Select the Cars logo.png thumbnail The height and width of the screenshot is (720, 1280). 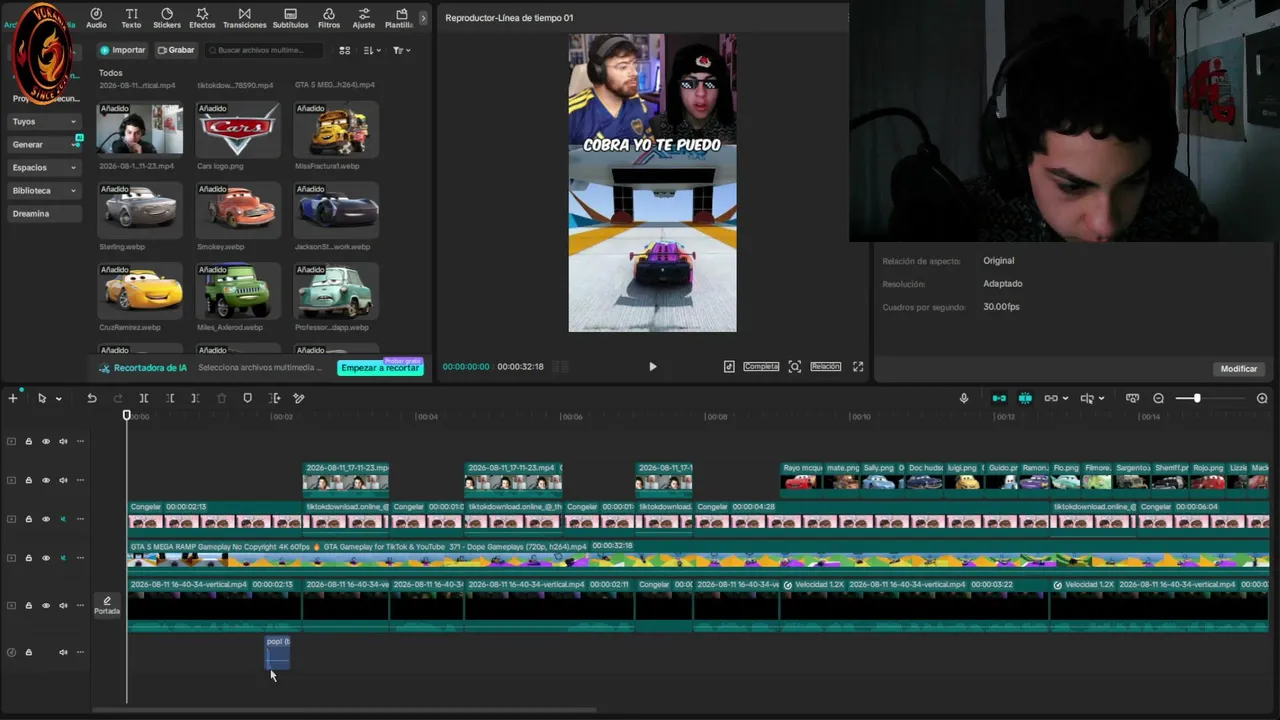coord(237,130)
